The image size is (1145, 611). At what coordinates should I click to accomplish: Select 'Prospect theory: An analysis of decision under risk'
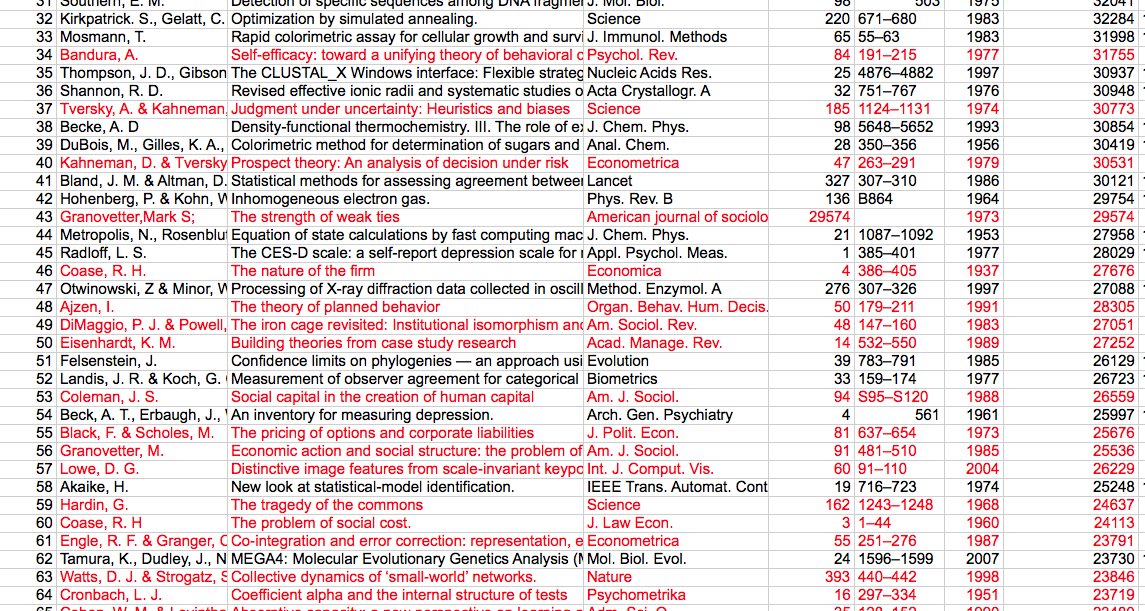click(406, 163)
